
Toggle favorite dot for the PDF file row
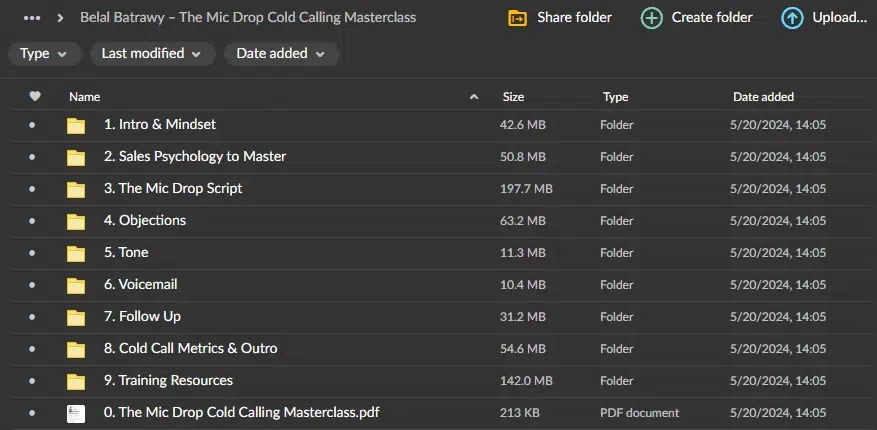point(32,413)
